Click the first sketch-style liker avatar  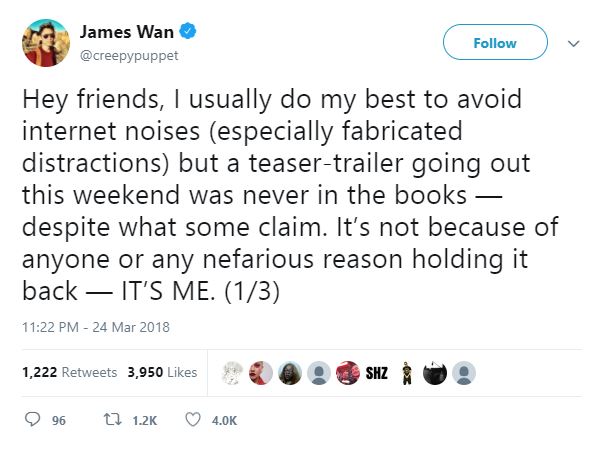pos(232,373)
